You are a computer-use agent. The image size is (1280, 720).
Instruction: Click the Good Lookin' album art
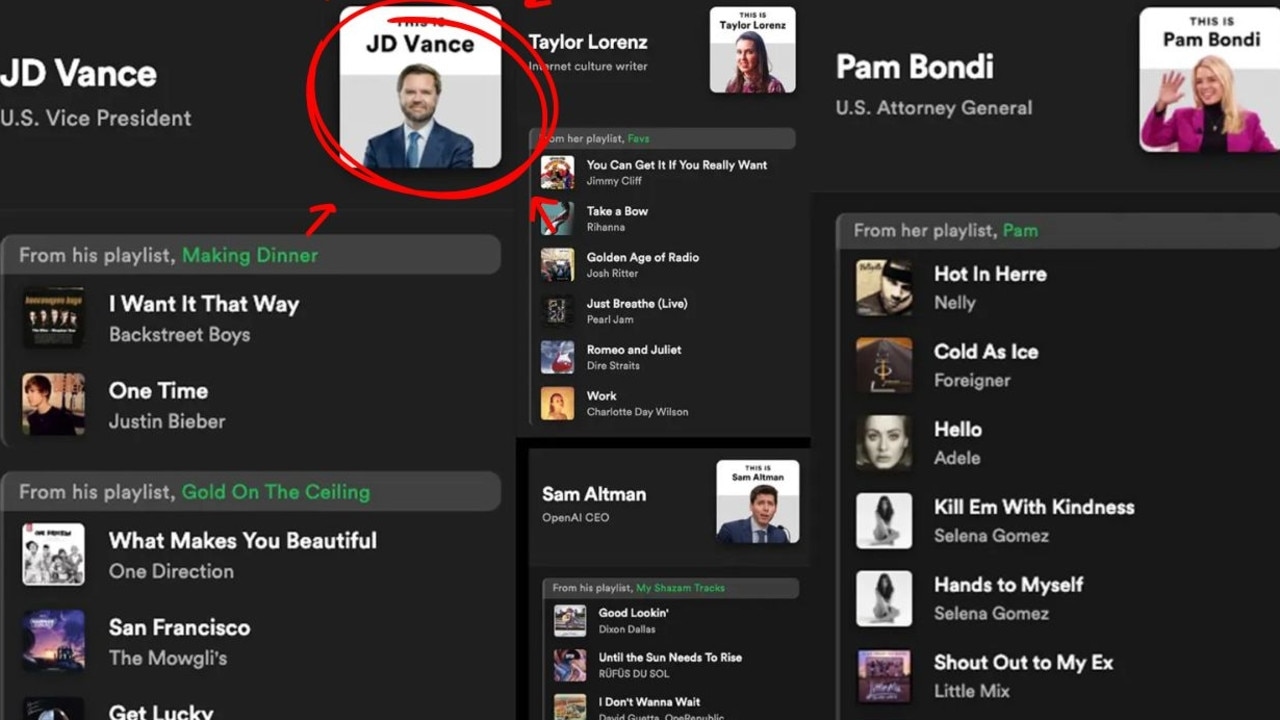tap(570, 620)
